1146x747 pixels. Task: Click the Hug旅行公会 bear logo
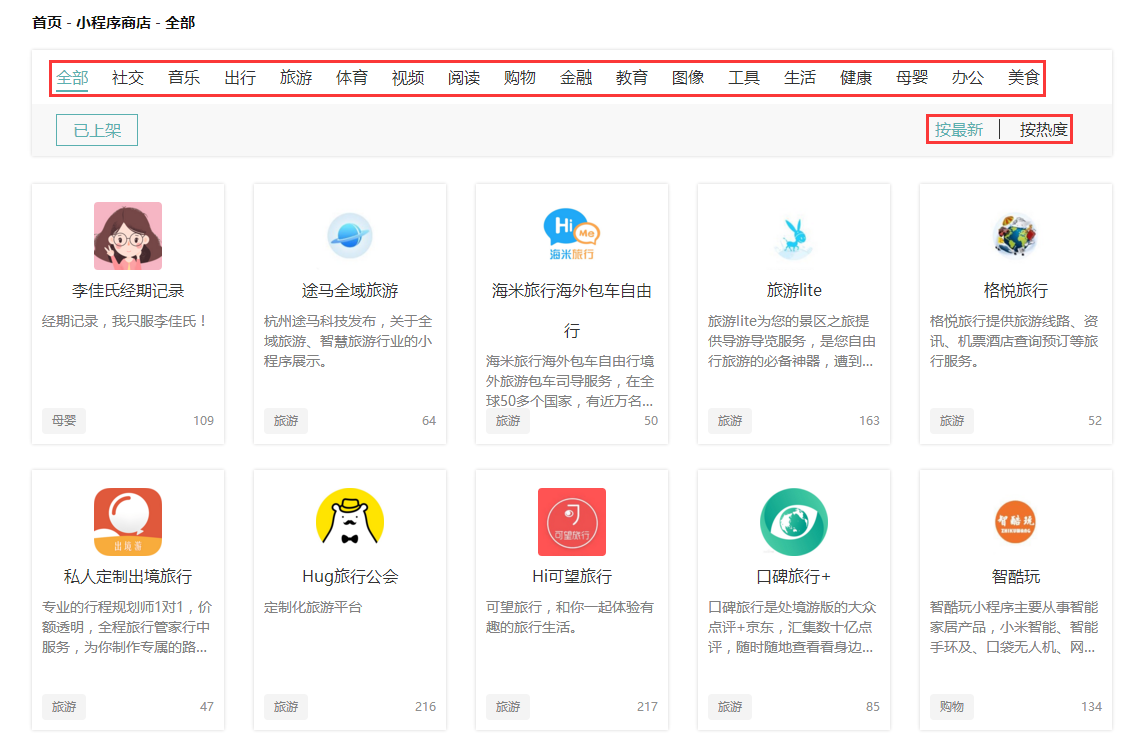point(349,521)
